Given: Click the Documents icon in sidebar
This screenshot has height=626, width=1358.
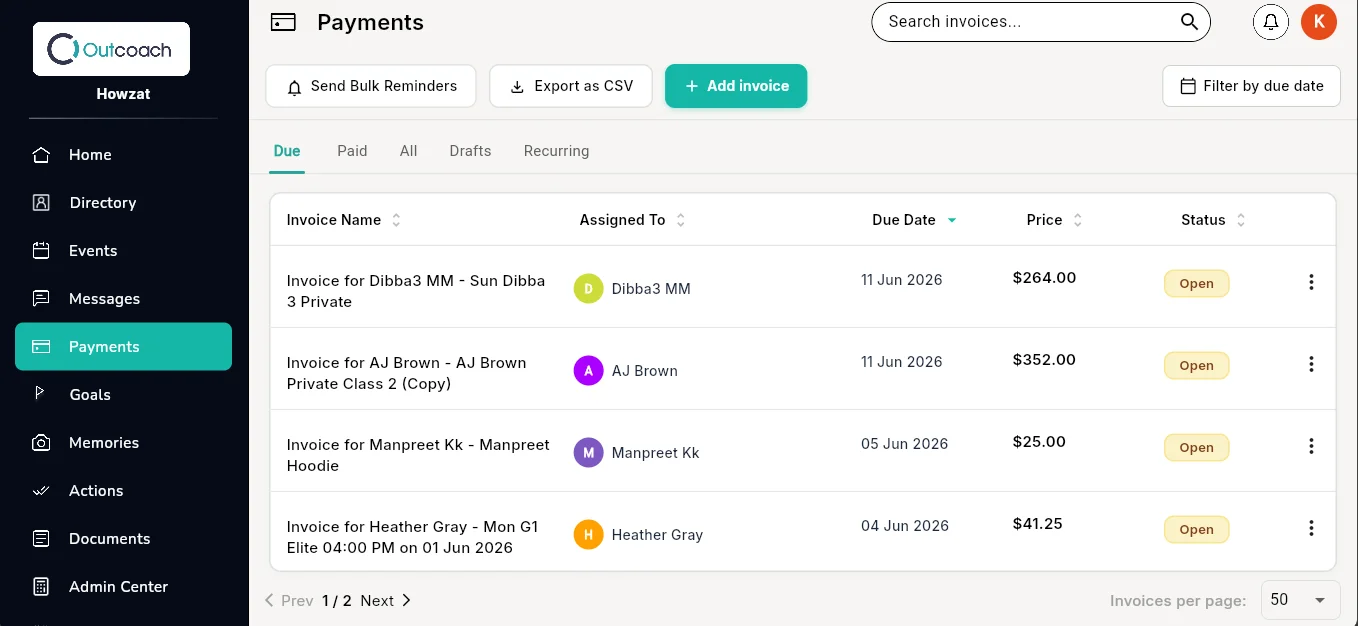Looking at the screenshot, I should pos(41,539).
